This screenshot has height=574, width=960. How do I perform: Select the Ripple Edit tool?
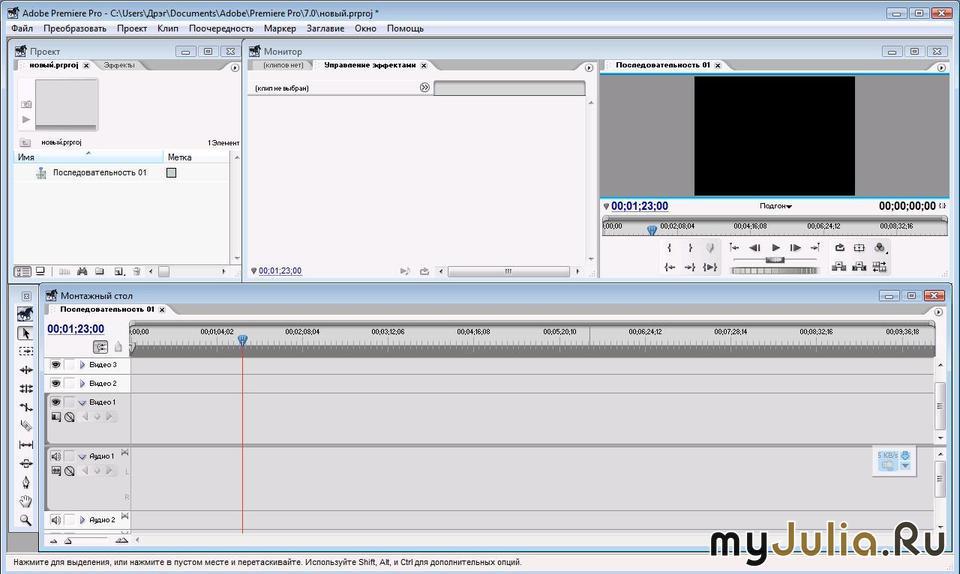tap(26, 370)
